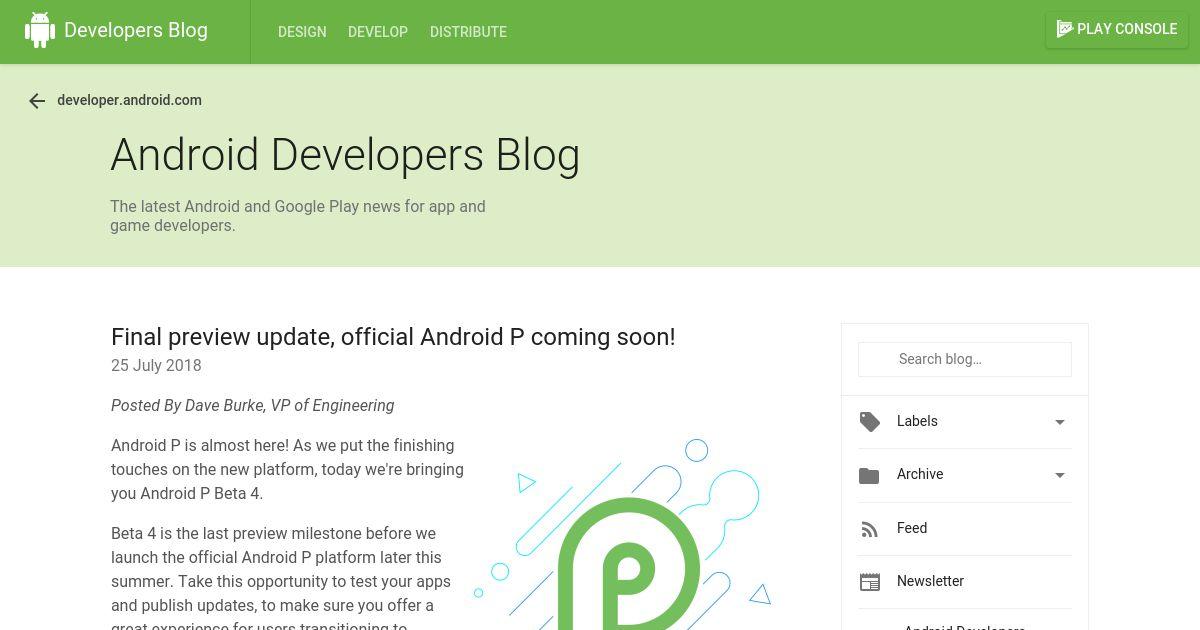Open the Developers Blog home title
Image resolution: width=1200 pixels, height=630 pixels.
pyautogui.click(x=136, y=30)
